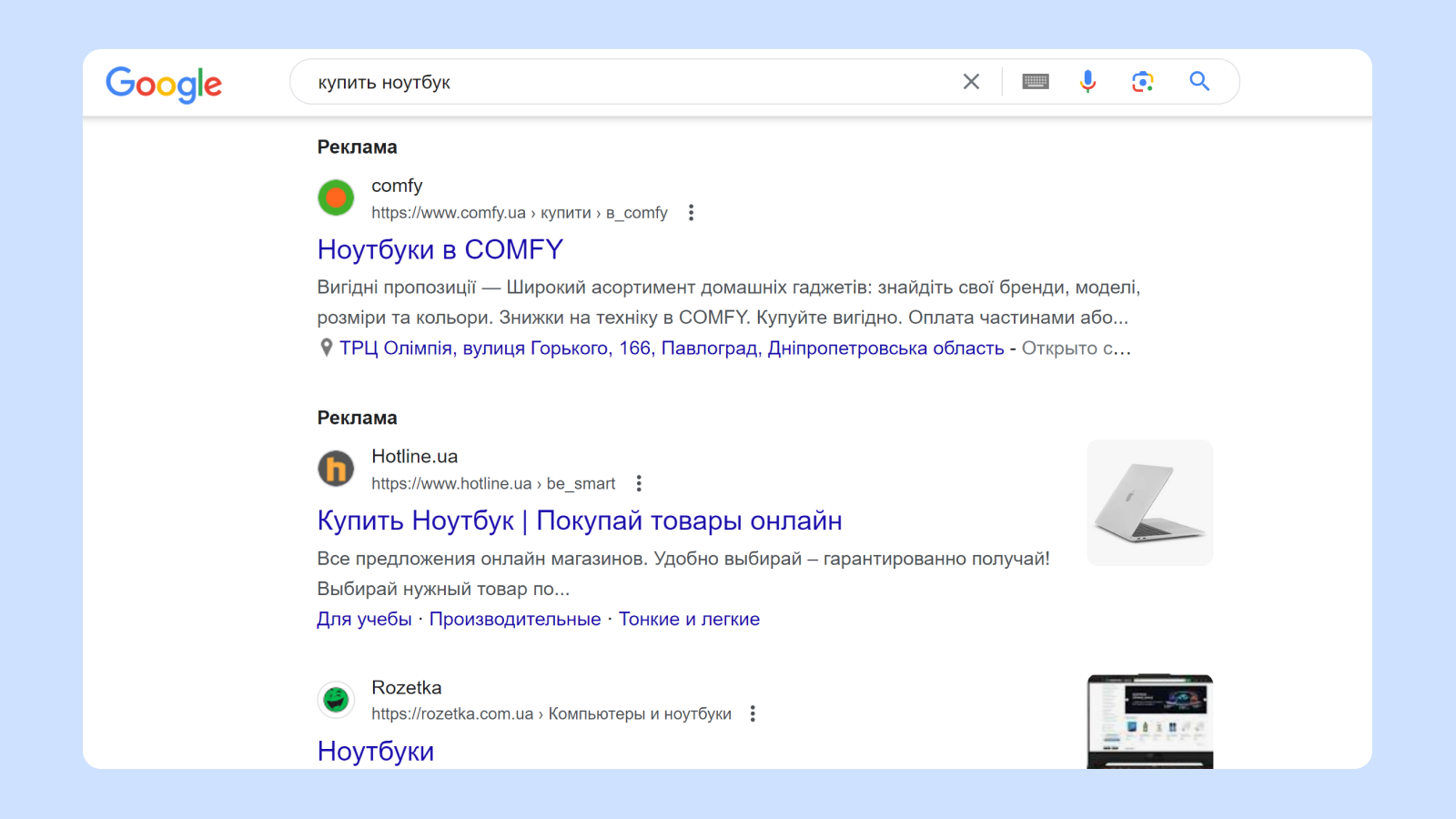Start voice search with microphone icon

[x=1087, y=82]
